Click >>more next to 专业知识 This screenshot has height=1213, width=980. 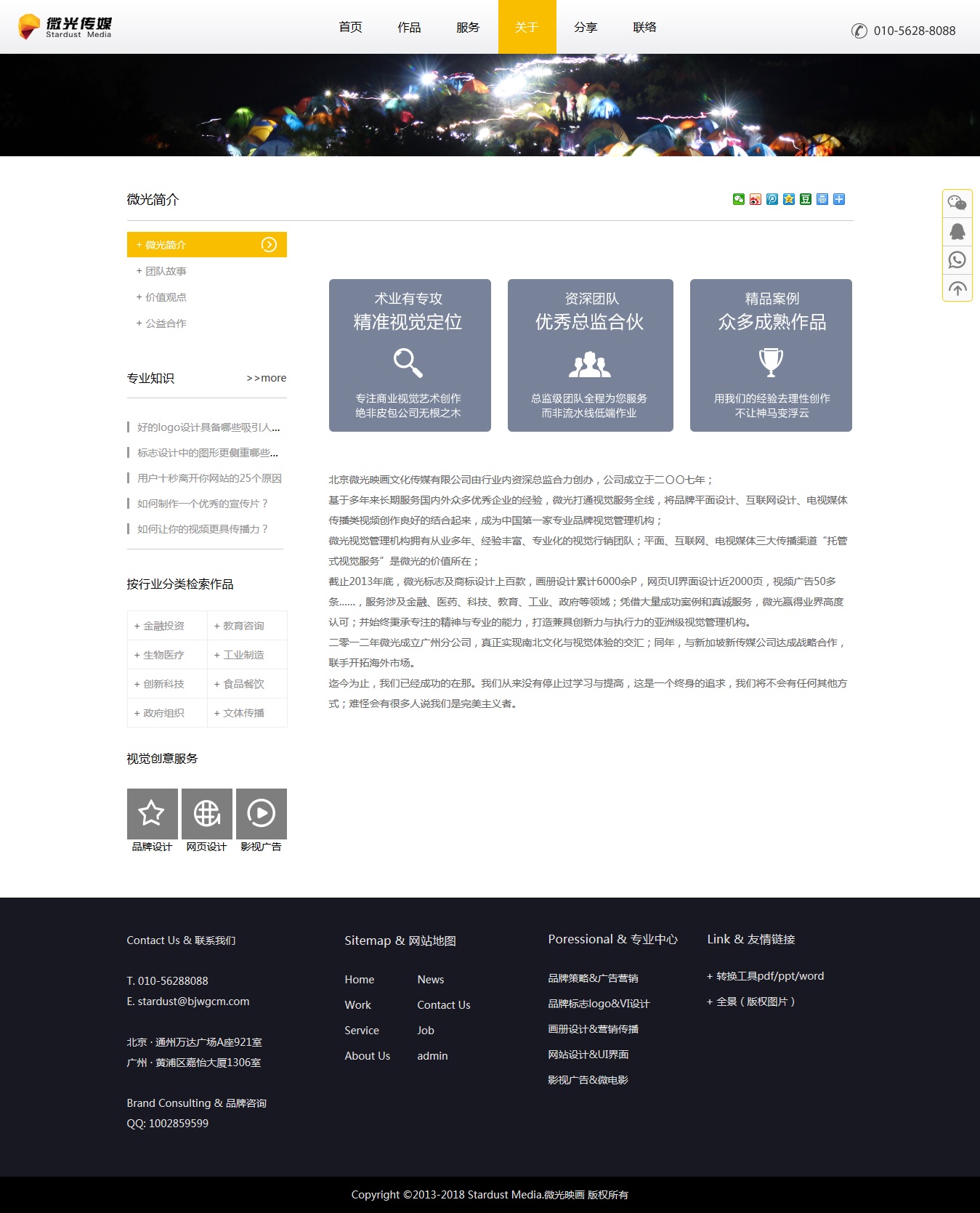point(267,378)
